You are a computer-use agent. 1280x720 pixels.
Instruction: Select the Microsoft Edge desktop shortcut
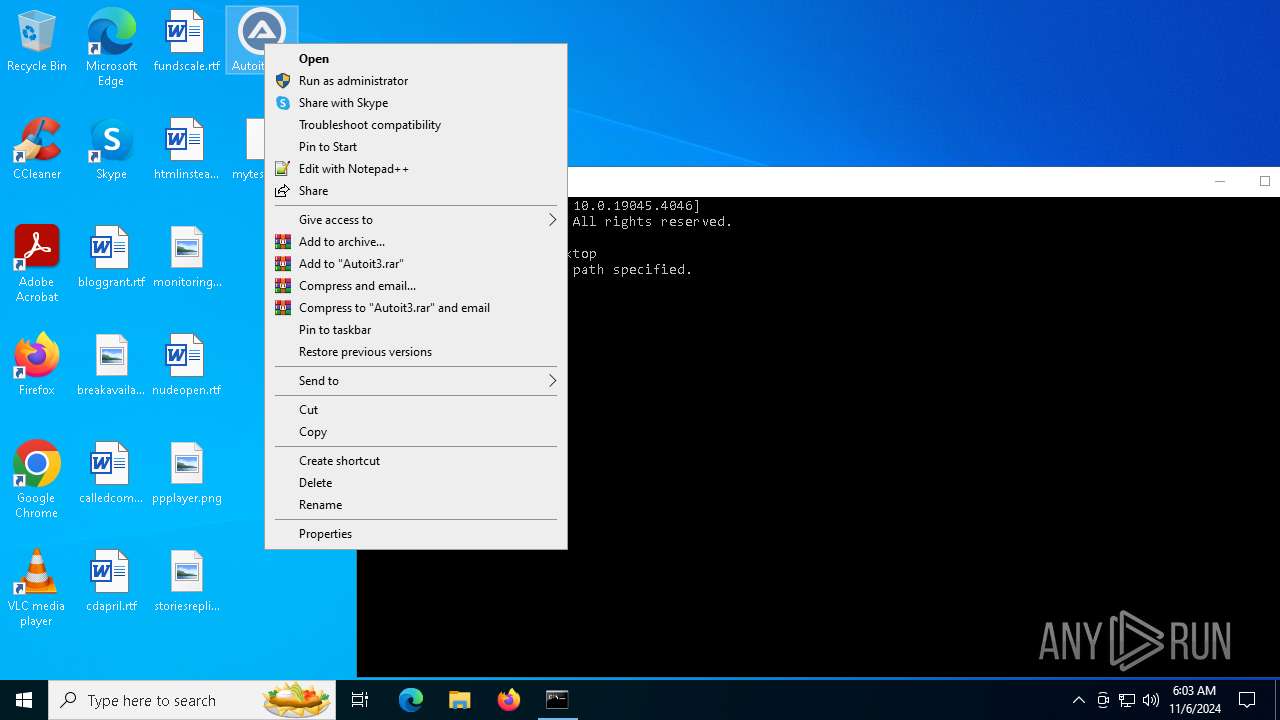coord(111,48)
